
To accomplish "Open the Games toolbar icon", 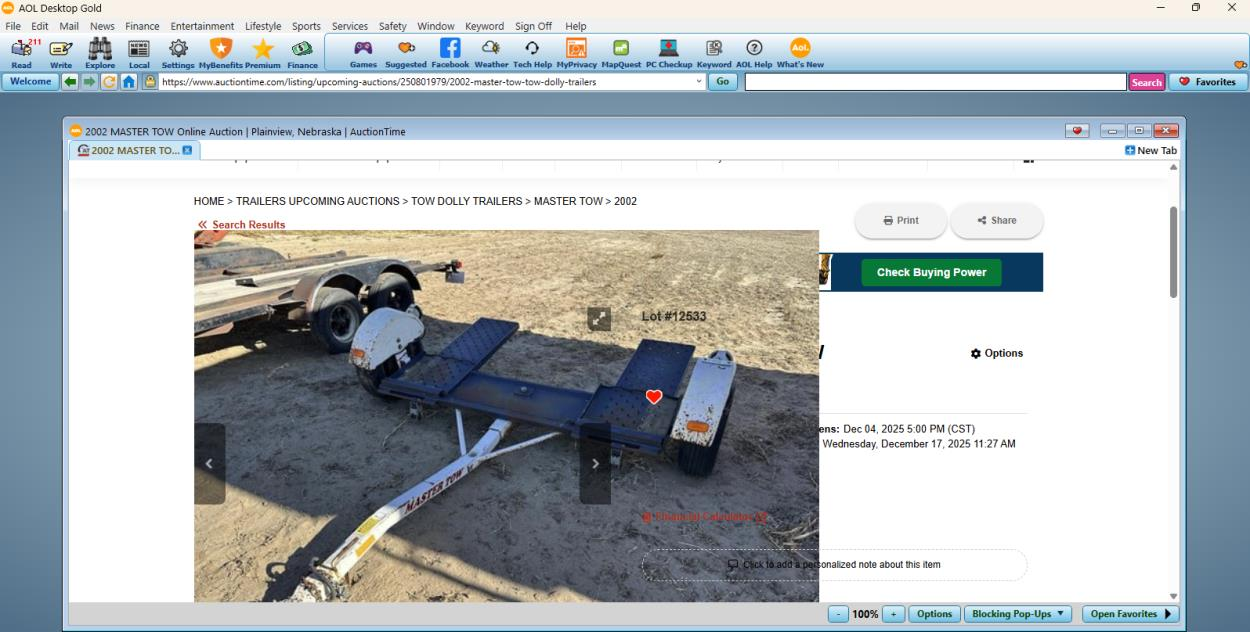I will (363, 52).
